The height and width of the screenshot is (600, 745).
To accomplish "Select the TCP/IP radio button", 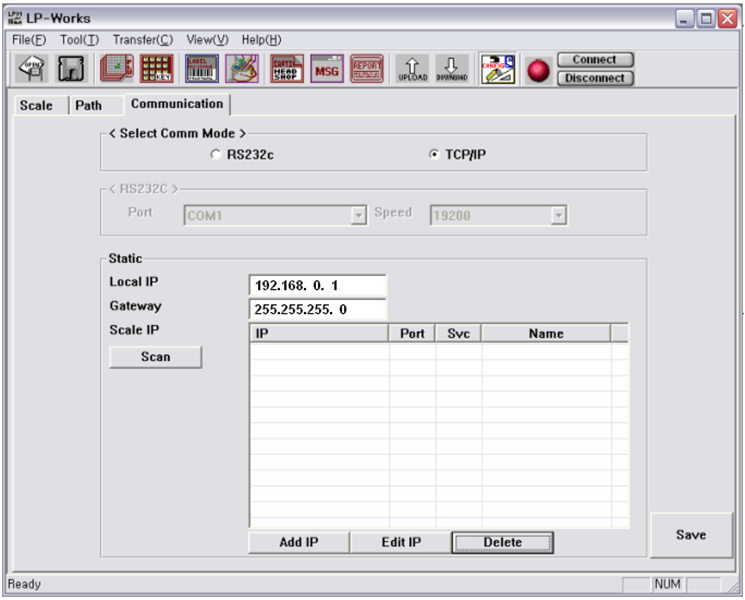I will 434,154.
